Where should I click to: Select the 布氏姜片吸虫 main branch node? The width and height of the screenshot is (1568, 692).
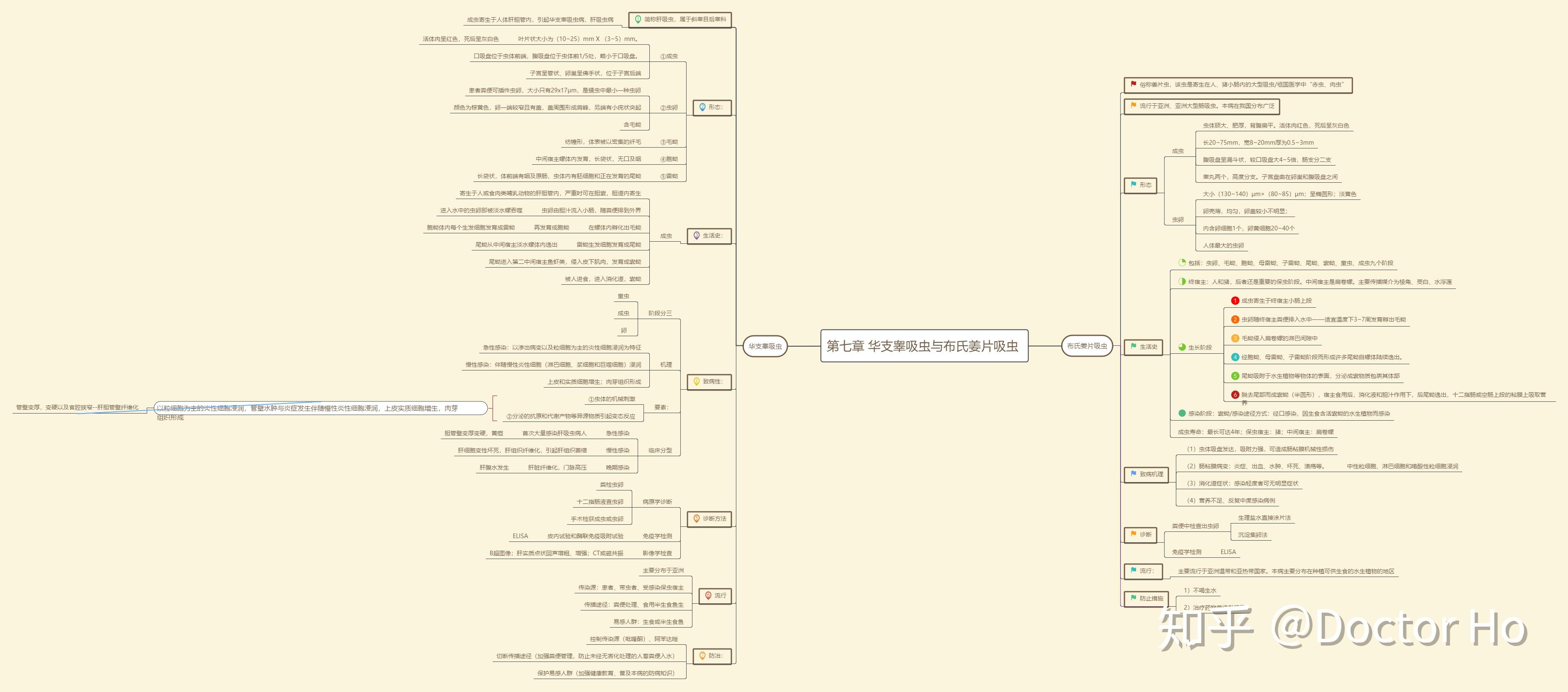click(x=1087, y=346)
